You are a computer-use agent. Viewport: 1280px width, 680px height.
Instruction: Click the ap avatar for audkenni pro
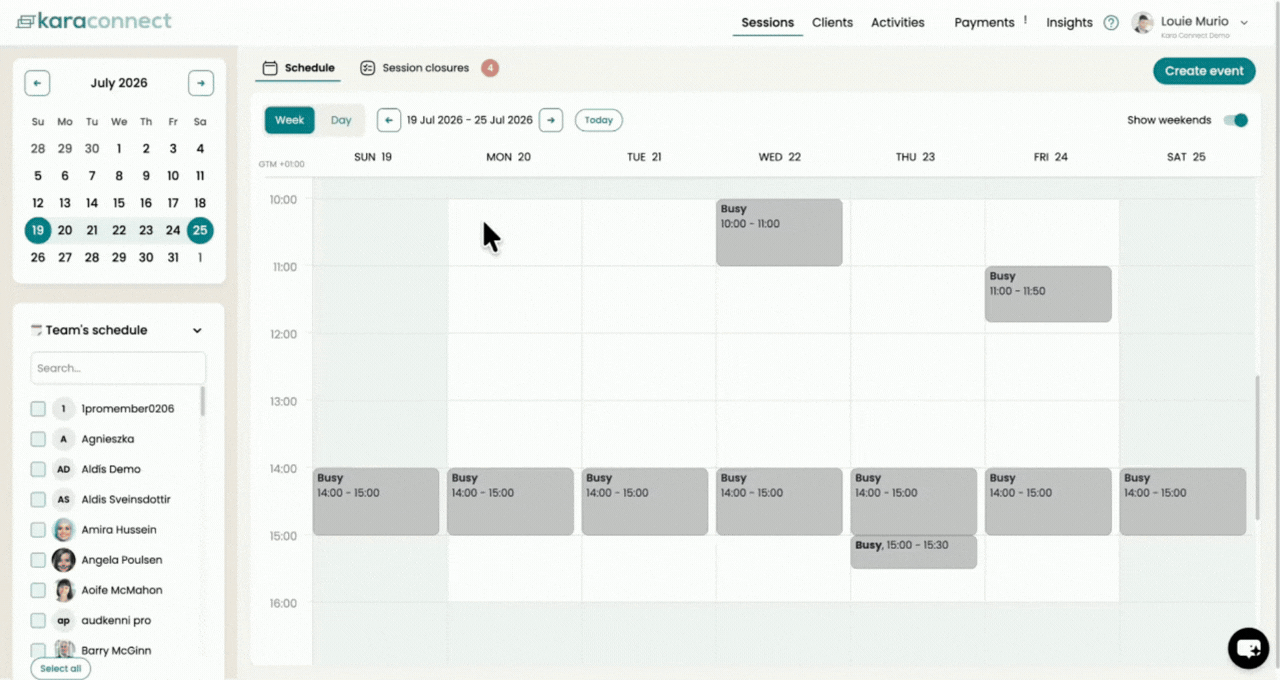[64, 620]
